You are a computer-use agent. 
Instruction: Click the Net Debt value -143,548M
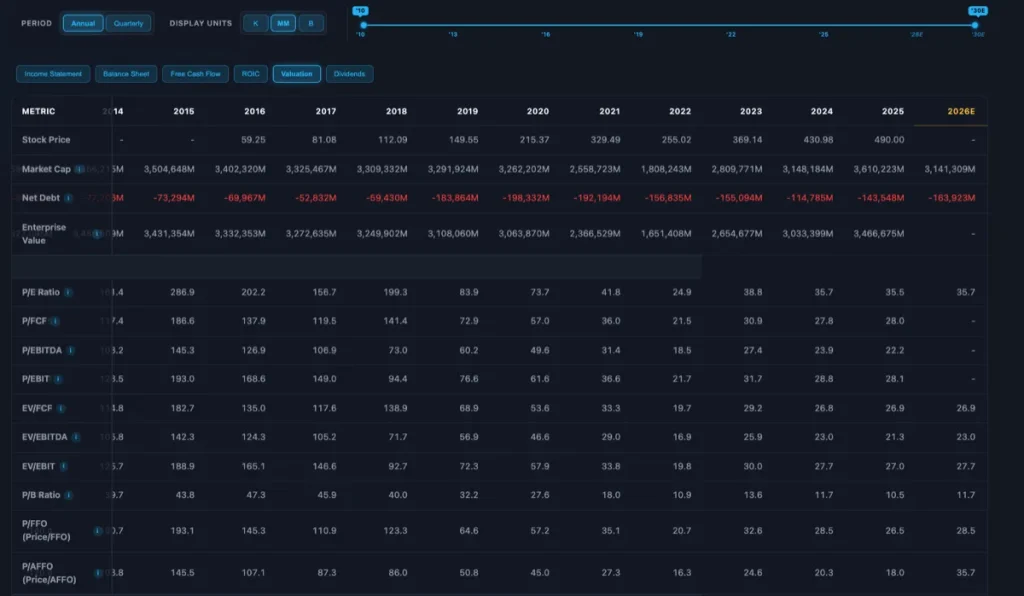[x=880, y=198]
